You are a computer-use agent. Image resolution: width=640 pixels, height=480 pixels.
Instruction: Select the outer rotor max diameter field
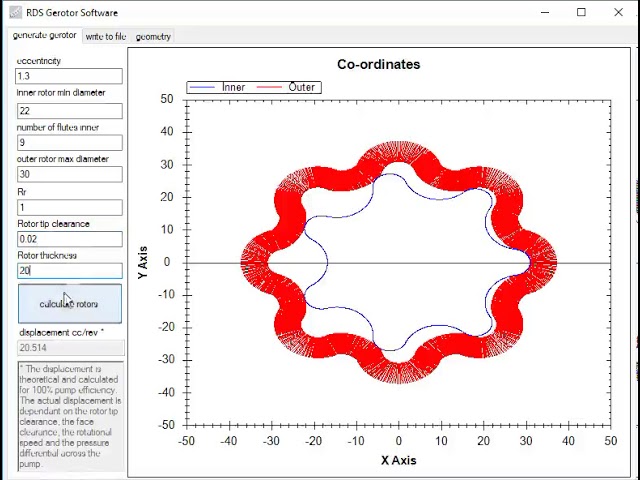70,174
